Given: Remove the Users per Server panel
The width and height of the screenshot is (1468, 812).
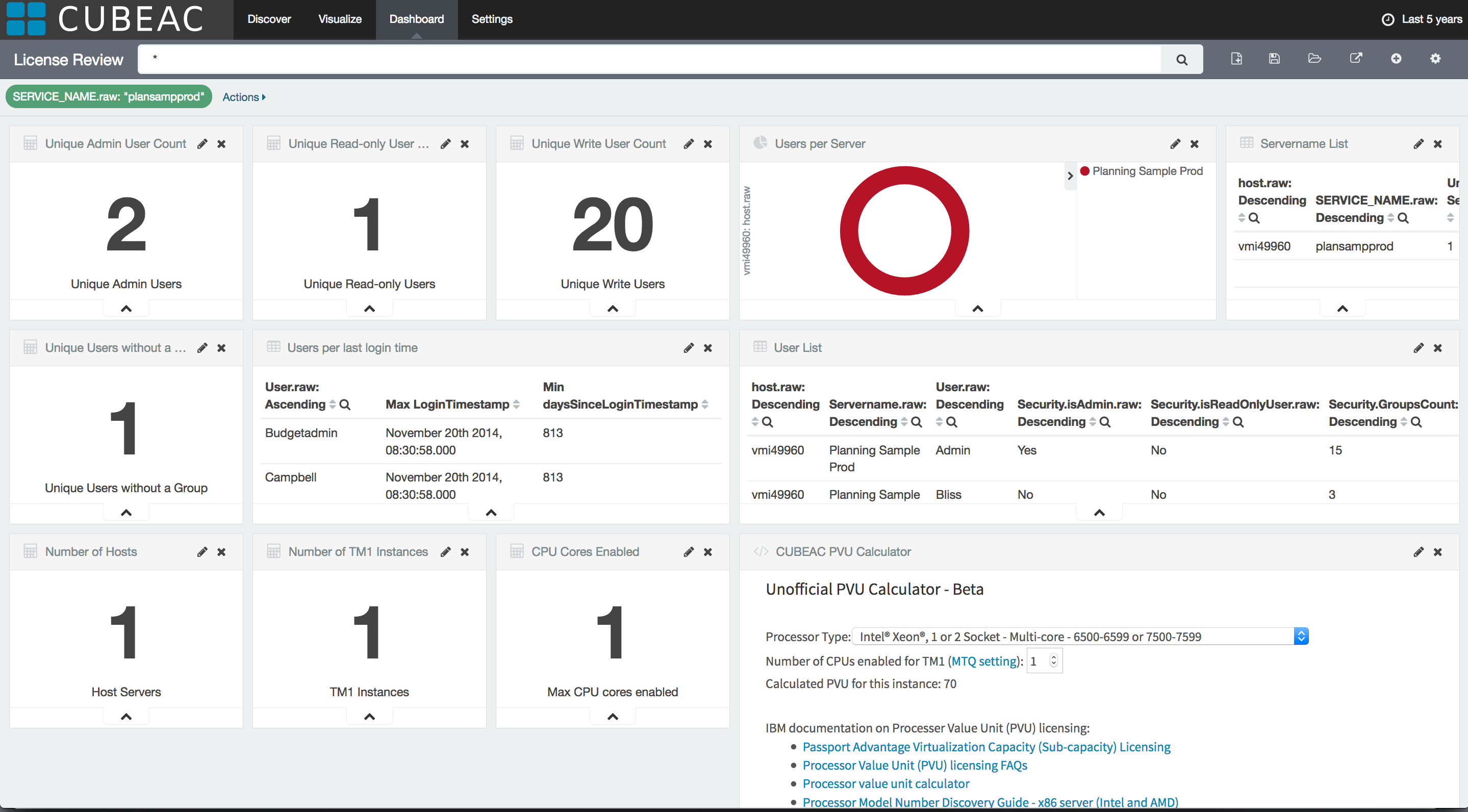Looking at the screenshot, I should pos(1194,144).
